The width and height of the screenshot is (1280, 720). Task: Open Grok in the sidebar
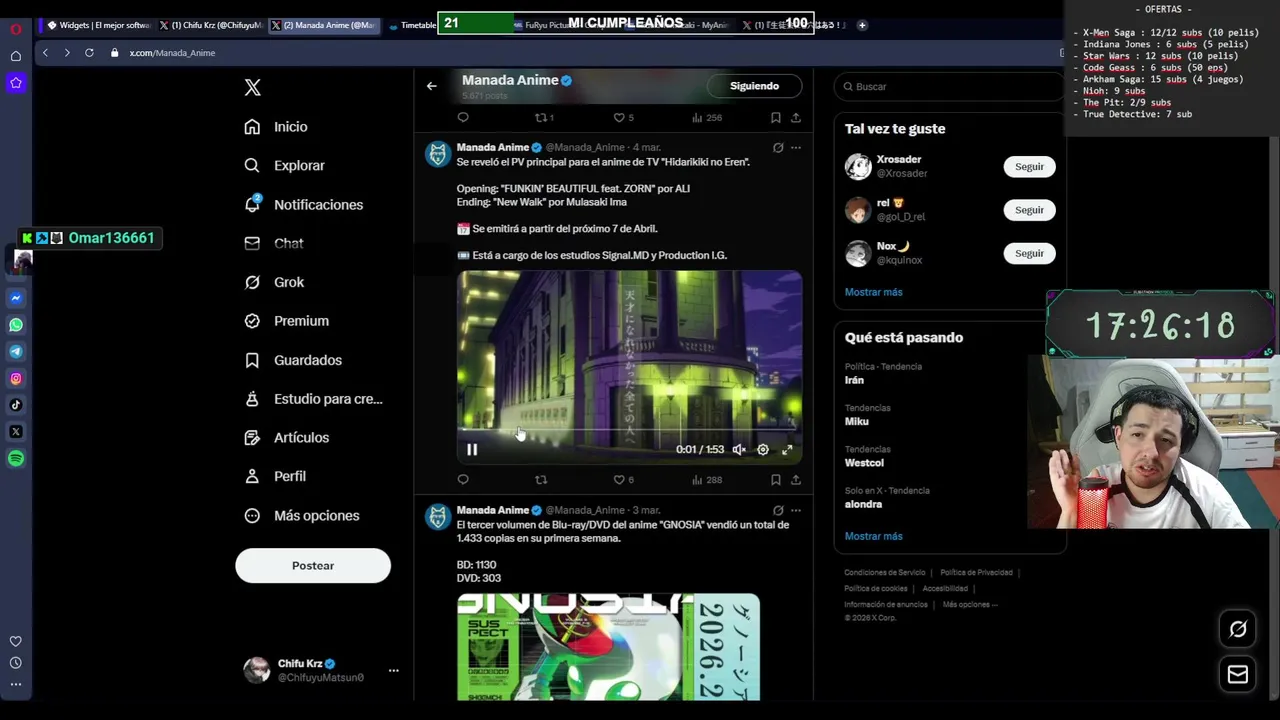point(274,282)
